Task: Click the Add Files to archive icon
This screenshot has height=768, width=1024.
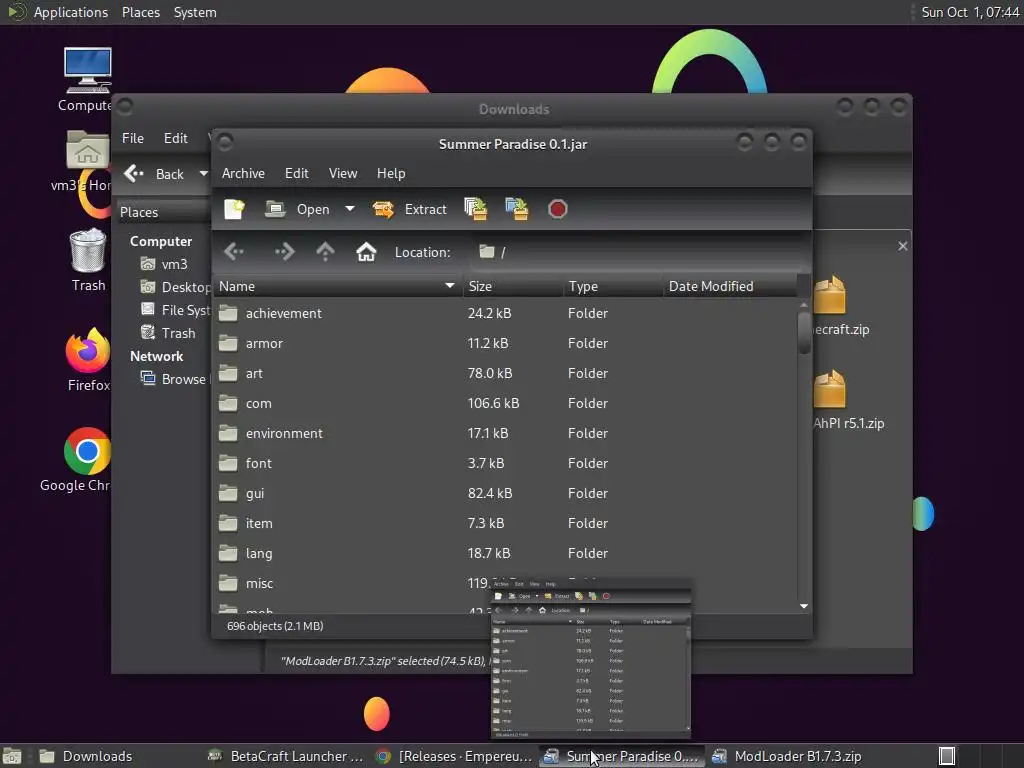Action: pyautogui.click(x=475, y=209)
